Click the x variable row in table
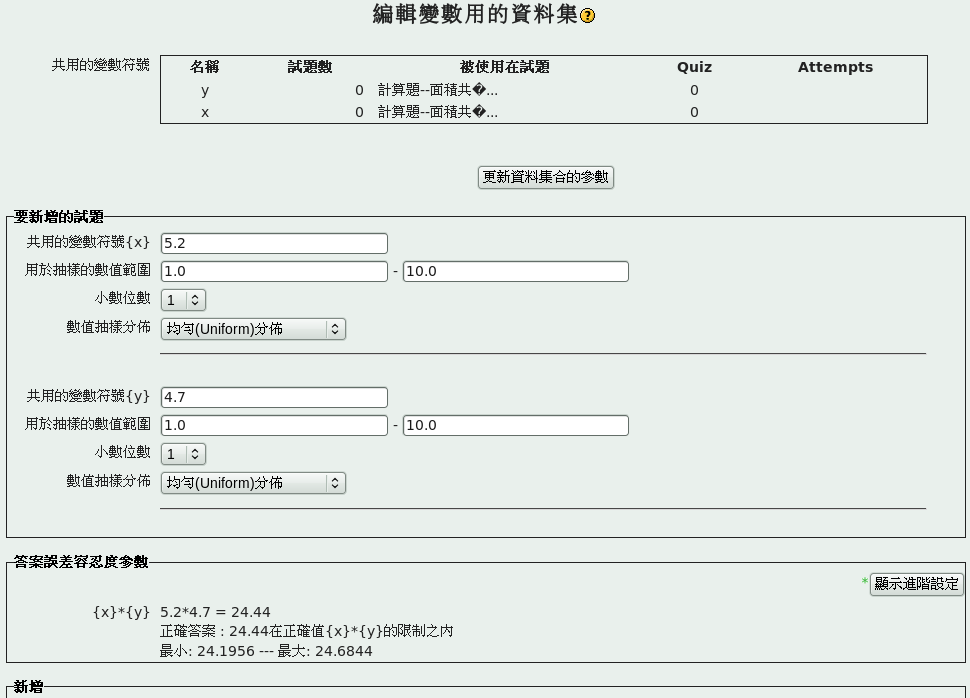The height and width of the screenshot is (698, 970). click(205, 112)
